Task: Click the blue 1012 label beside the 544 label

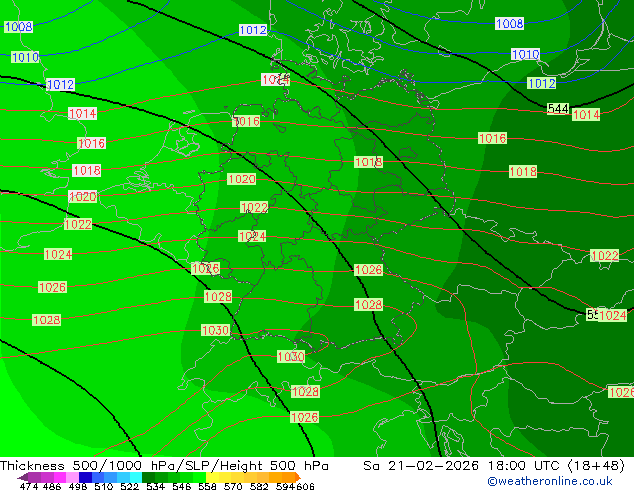Action: click(x=542, y=84)
